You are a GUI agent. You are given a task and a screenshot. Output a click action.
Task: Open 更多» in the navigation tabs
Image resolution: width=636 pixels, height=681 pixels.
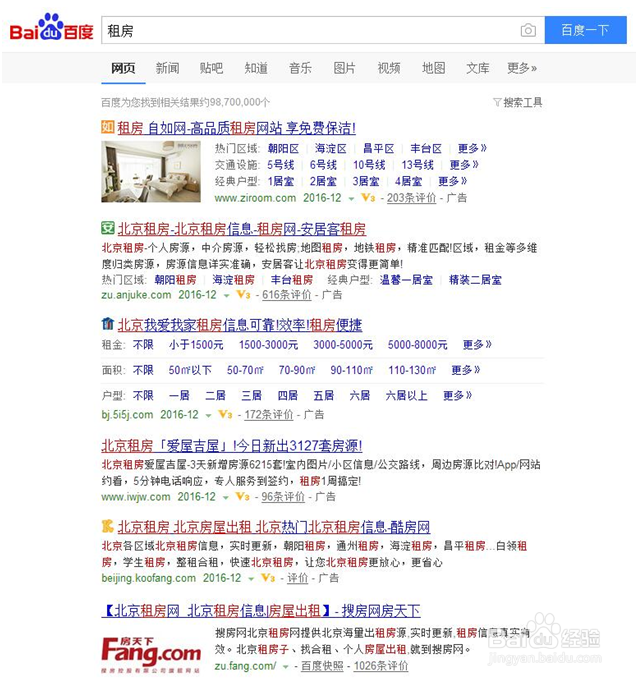pos(522,68)
